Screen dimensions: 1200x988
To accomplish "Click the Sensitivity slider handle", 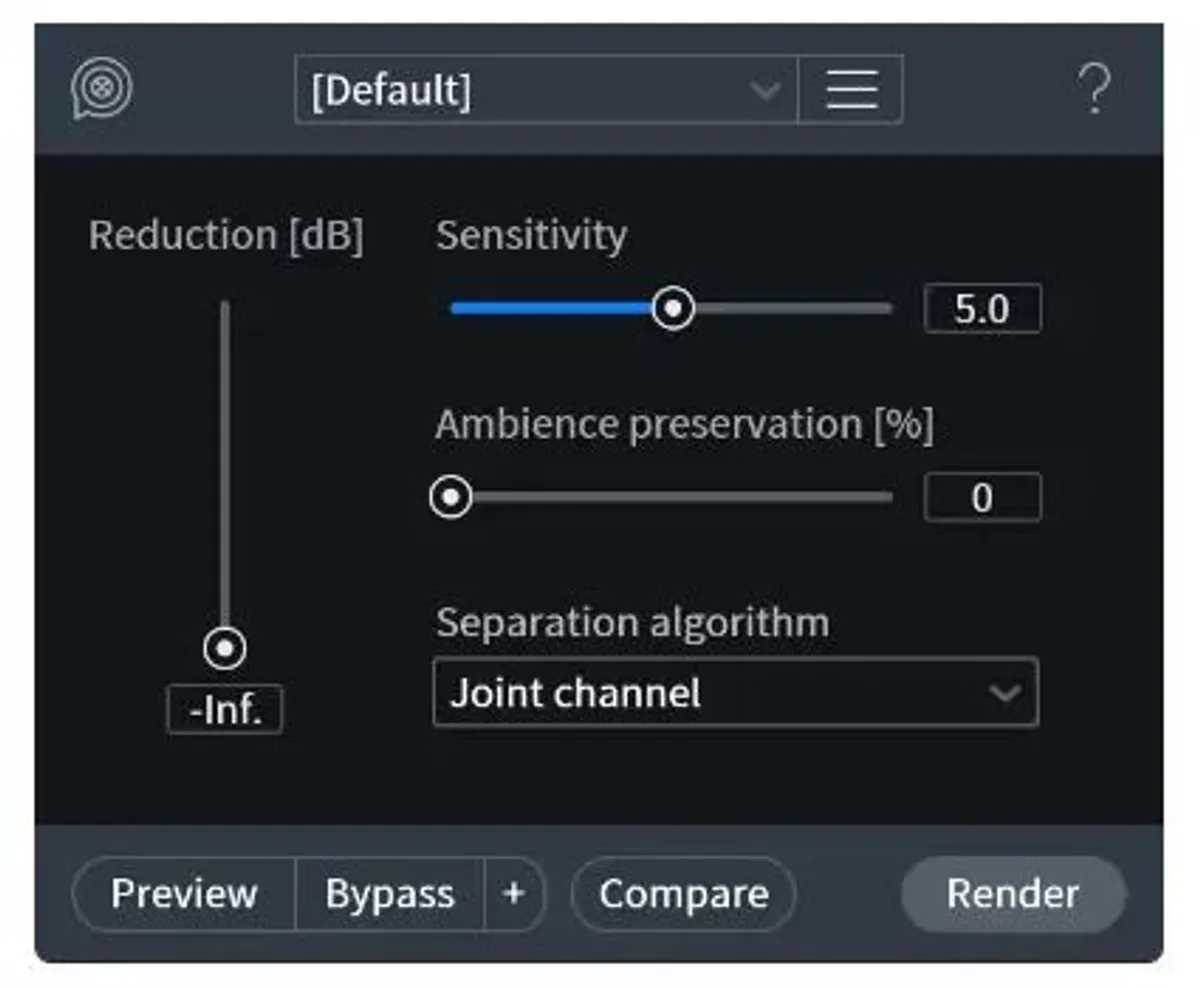I will pyautogui.click(x=674, y=308).
